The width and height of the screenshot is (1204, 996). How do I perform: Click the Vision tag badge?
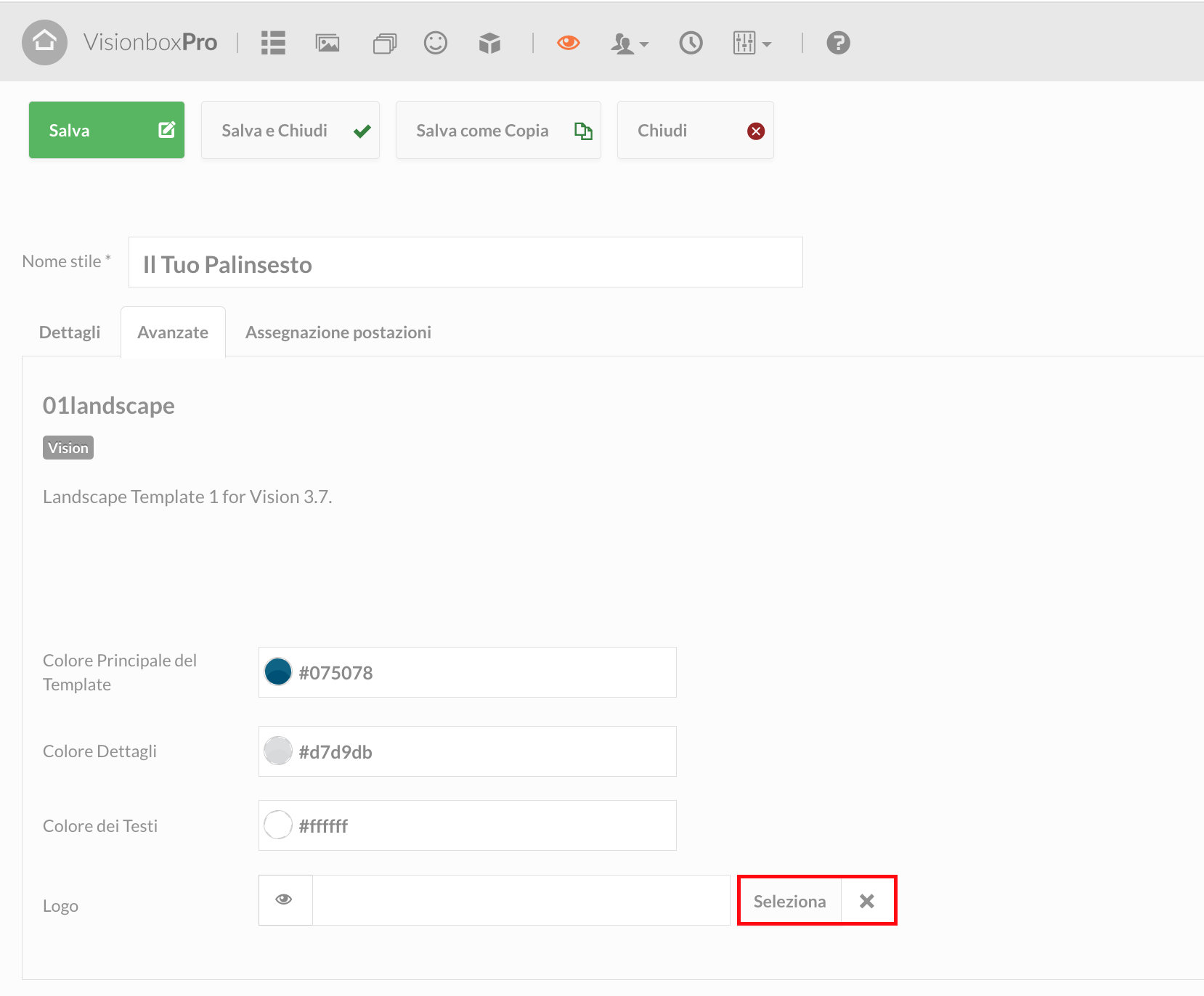(68, 448)
